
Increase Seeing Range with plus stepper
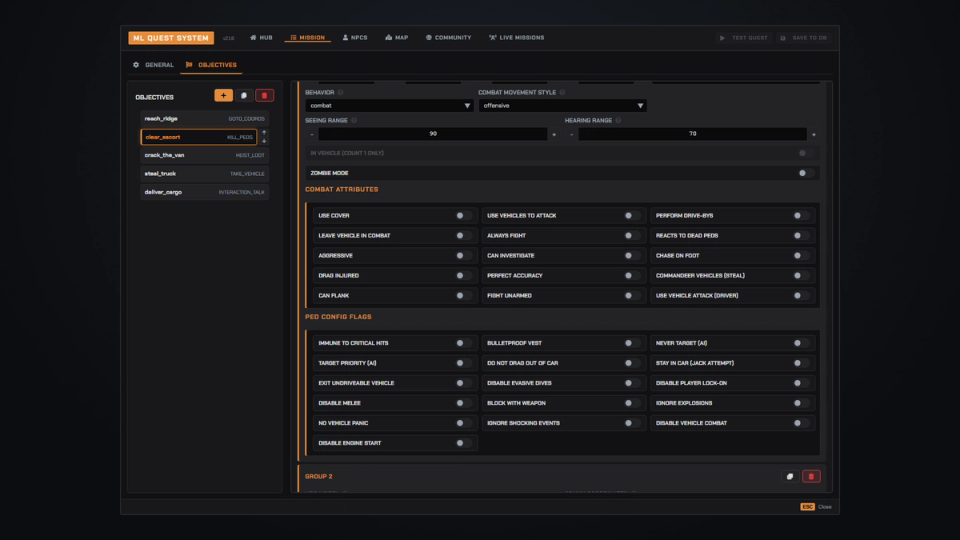tap(554, 134)
